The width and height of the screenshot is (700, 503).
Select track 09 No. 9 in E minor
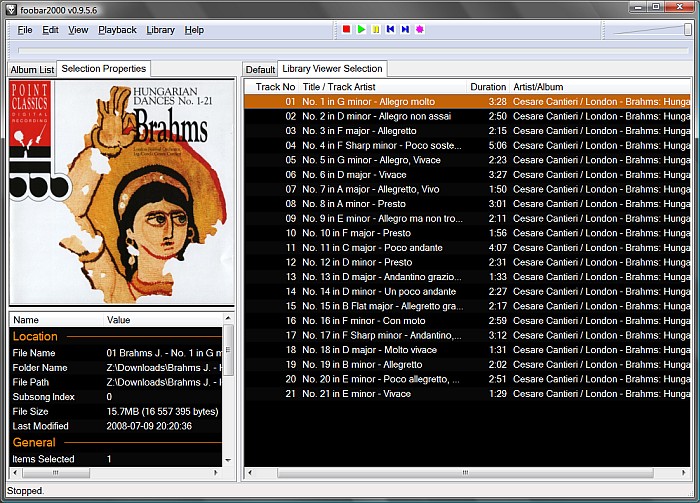pos(467,219)
